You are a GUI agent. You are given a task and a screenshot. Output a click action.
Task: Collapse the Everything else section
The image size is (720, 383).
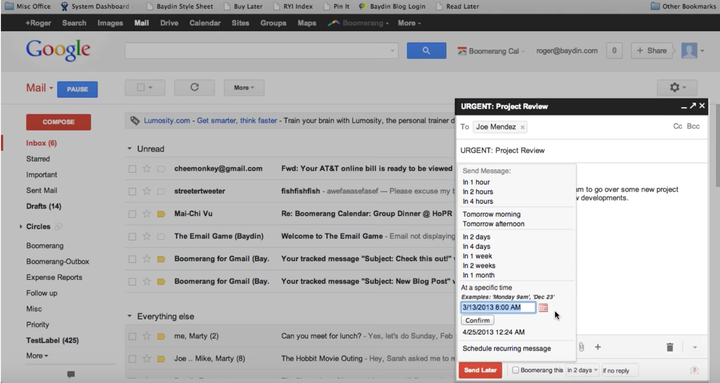[129, 316]
